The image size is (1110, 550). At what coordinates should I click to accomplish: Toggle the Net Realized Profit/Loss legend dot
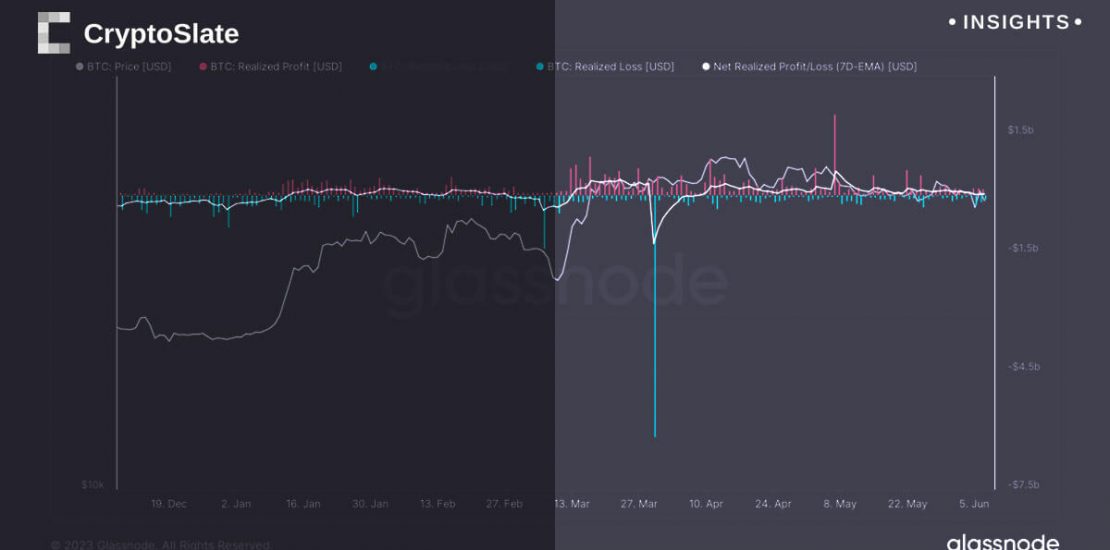pyautogui.click(x=706, y=67)
